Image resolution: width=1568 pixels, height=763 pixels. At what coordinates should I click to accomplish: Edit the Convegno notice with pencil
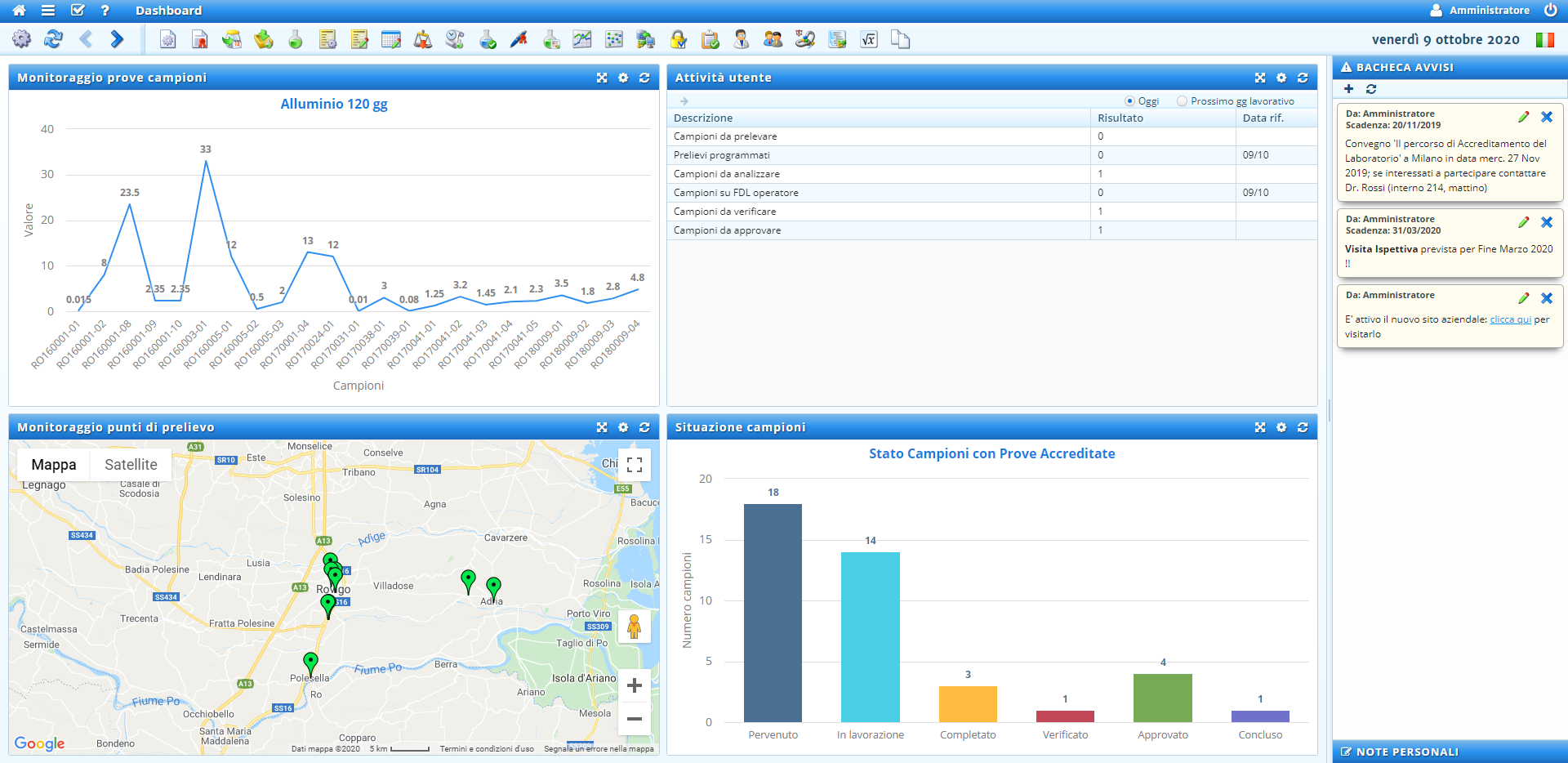pyautogui.click(x=1523, y=117)
